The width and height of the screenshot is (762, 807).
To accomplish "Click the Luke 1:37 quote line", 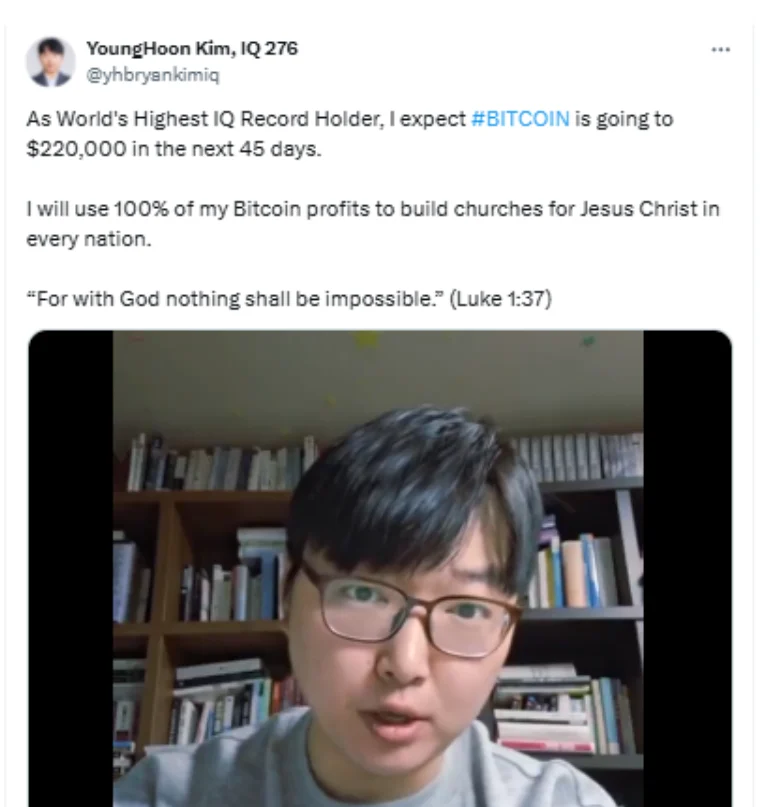I will [x=289, y=299].
